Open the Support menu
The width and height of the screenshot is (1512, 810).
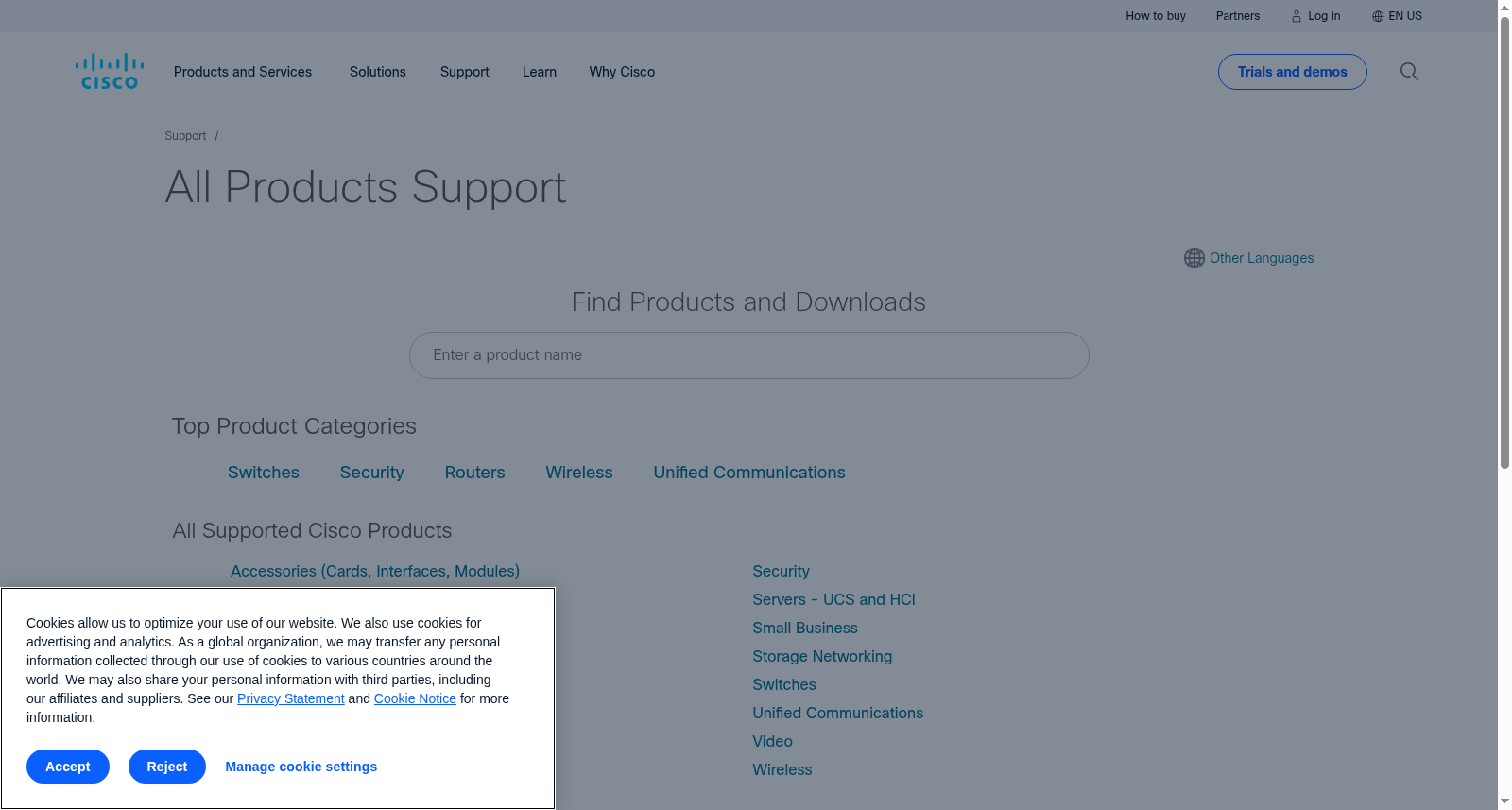coord(465,72)
